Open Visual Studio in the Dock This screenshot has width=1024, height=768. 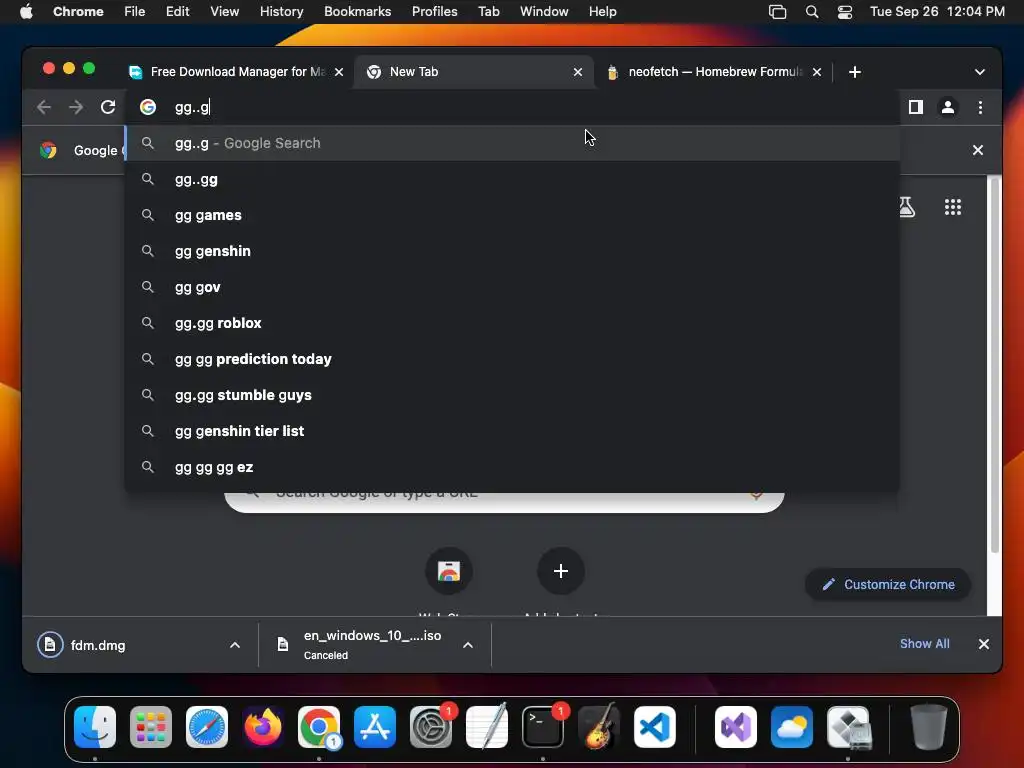coord(736,727)
